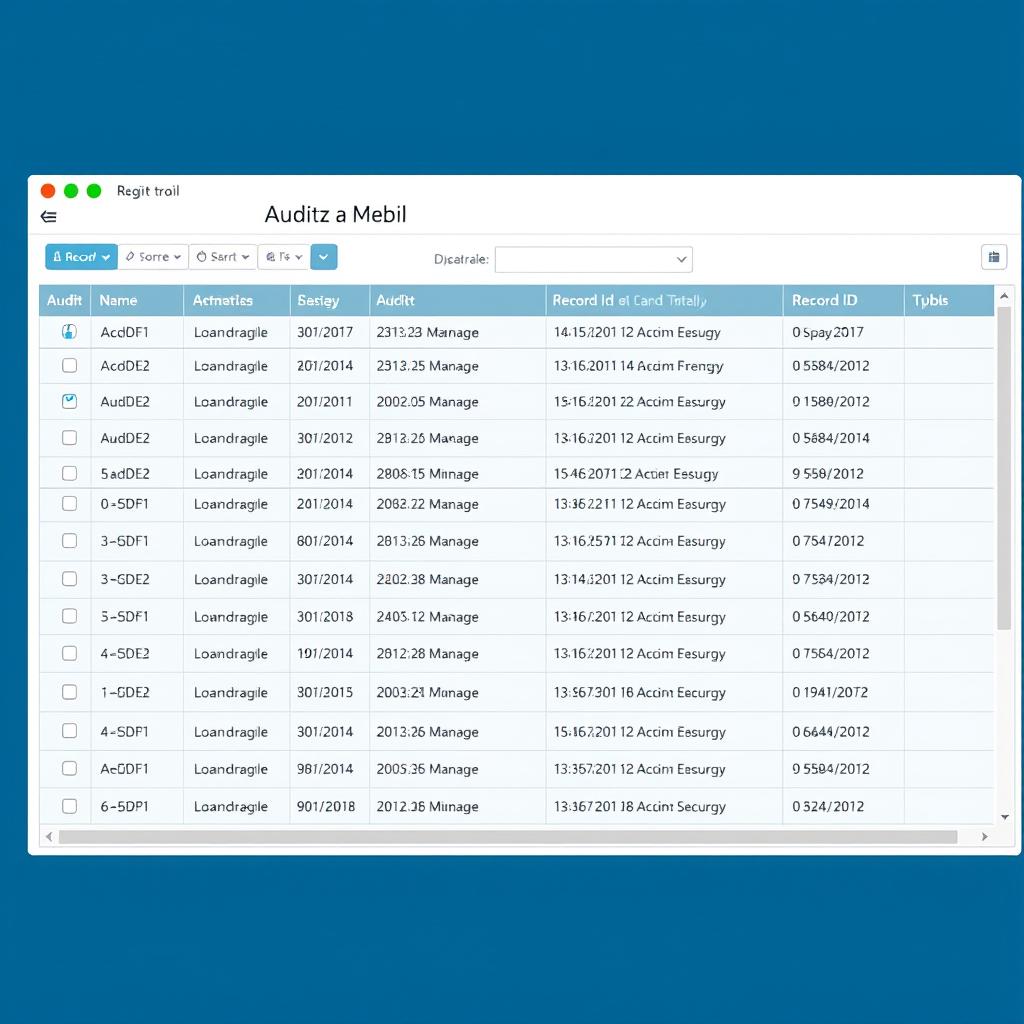Uncheck the checkbox for AudDE2 row
Viewport: 1024px width, 1024px height.
click(x=68, y=402)
